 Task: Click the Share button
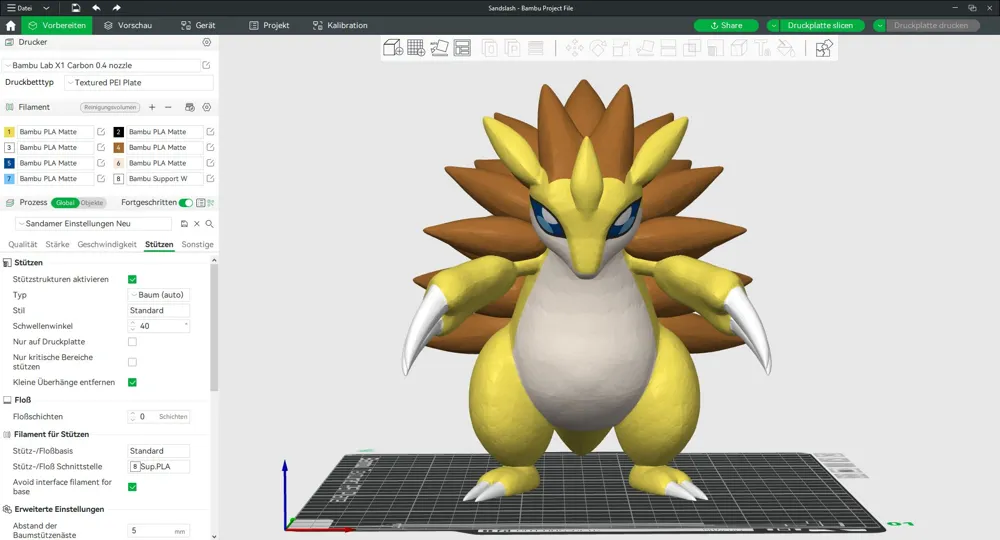(726, 26)
